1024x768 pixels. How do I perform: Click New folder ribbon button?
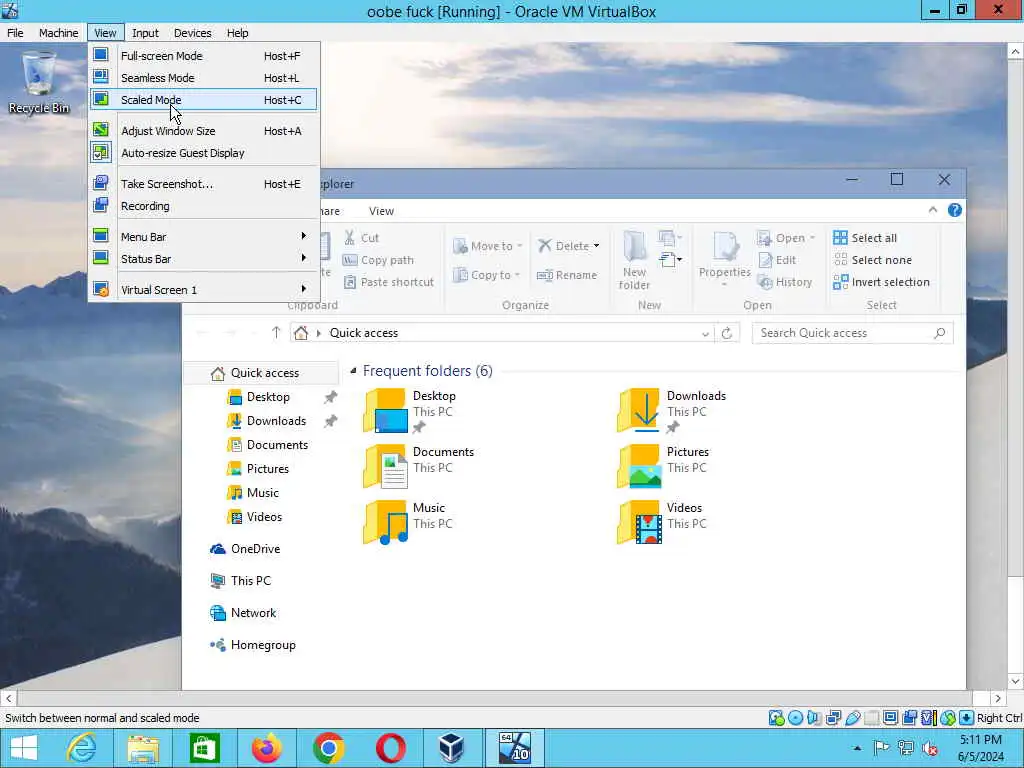coord(634,260)
